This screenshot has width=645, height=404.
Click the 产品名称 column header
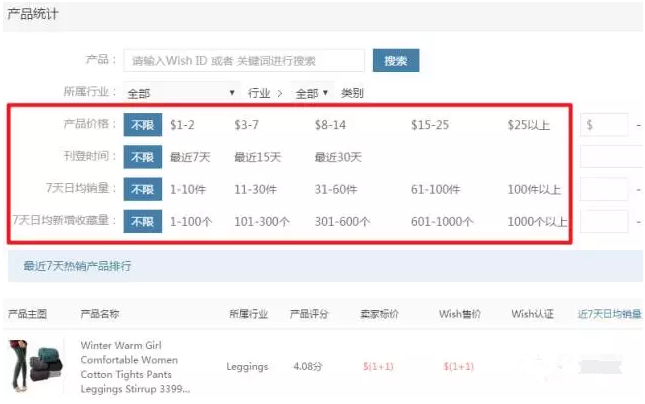pos(100,314)
